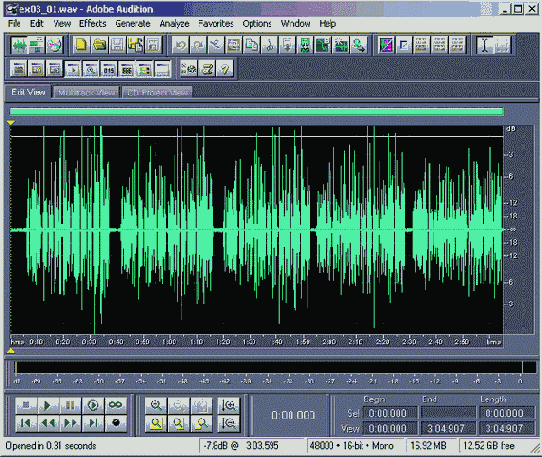Click the status bar toggle toolbar icon
This screenshot has width=542, height=457.
162,68
